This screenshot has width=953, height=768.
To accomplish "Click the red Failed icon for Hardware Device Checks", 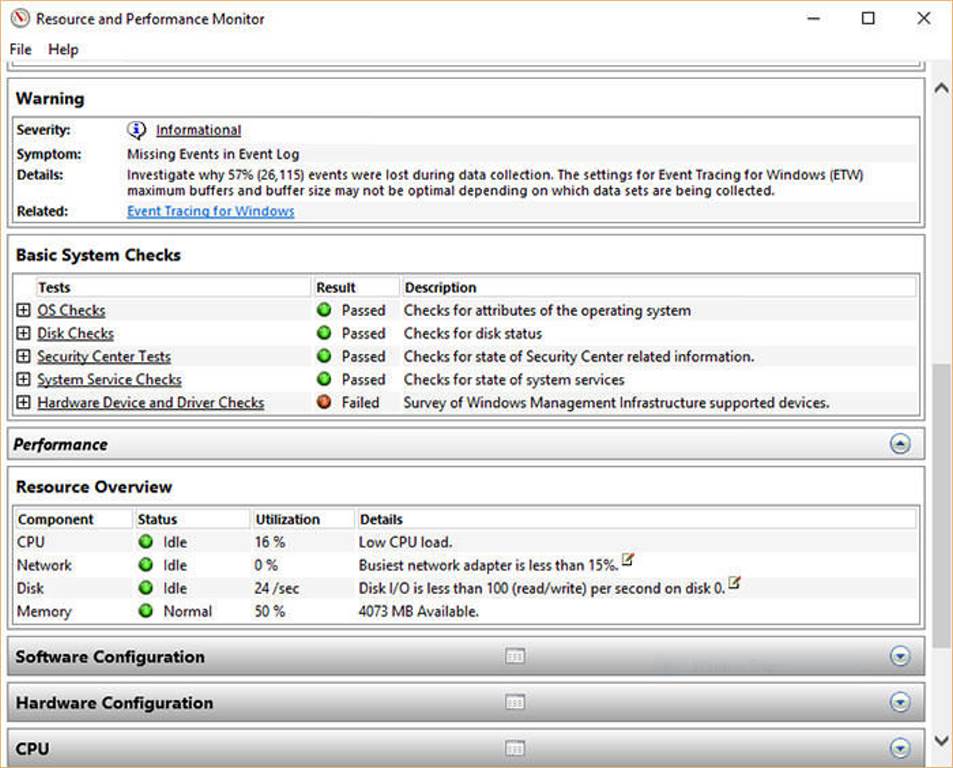I will pyautogui.click(x=324, y=403).
